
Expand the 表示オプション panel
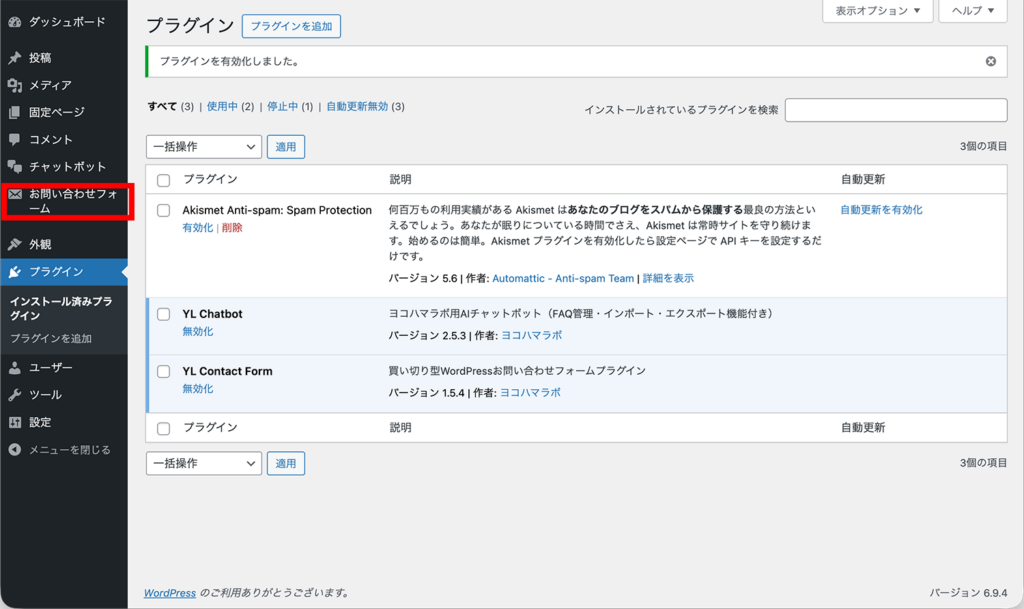coord(877,11)
